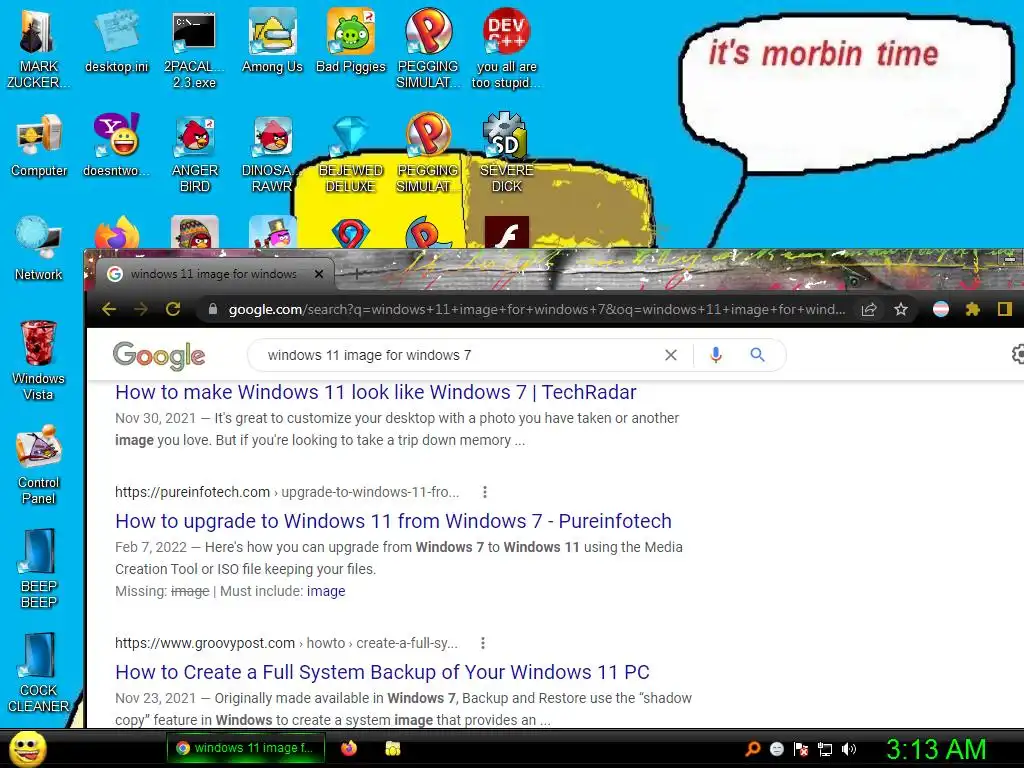This screenshot has width=1024, height=768.
Task: Click the orange search tray icon
Action: pyautogui.click(x=752, y=748)
